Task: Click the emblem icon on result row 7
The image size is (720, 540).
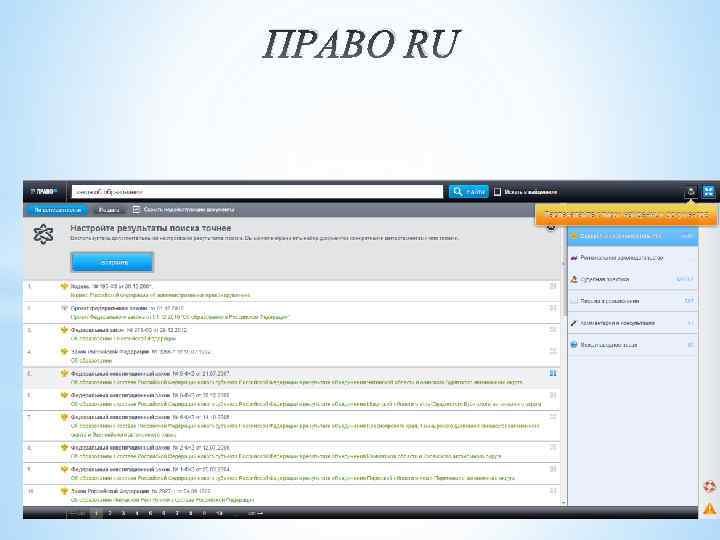Action: (x=64, y=417)
